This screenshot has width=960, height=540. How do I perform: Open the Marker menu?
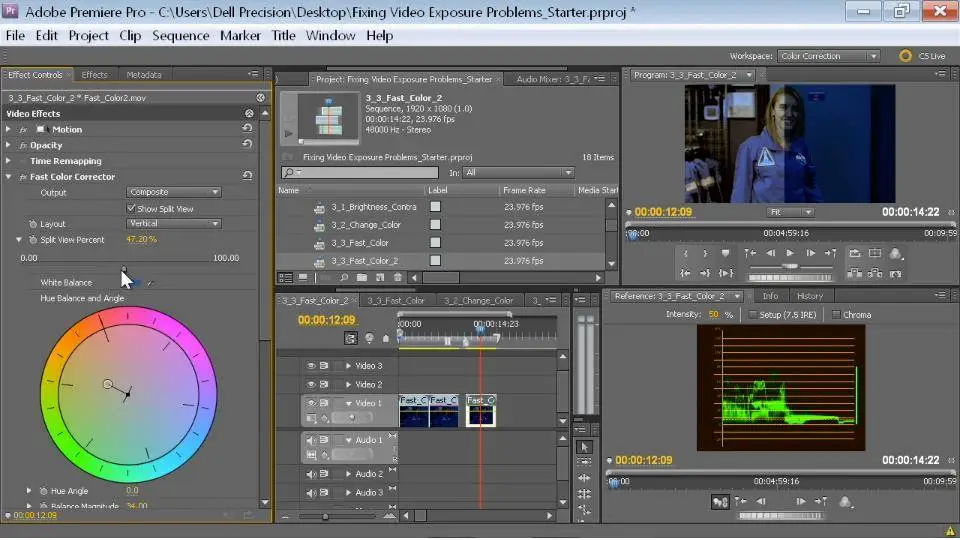240,36
